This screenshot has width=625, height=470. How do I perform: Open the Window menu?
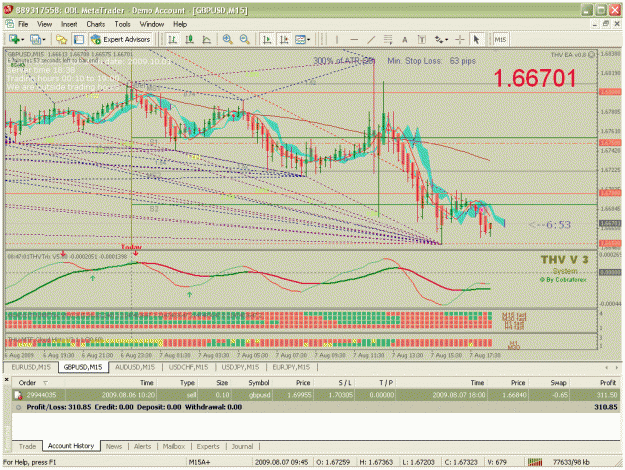pyautogui.click(x=152, y=24)
